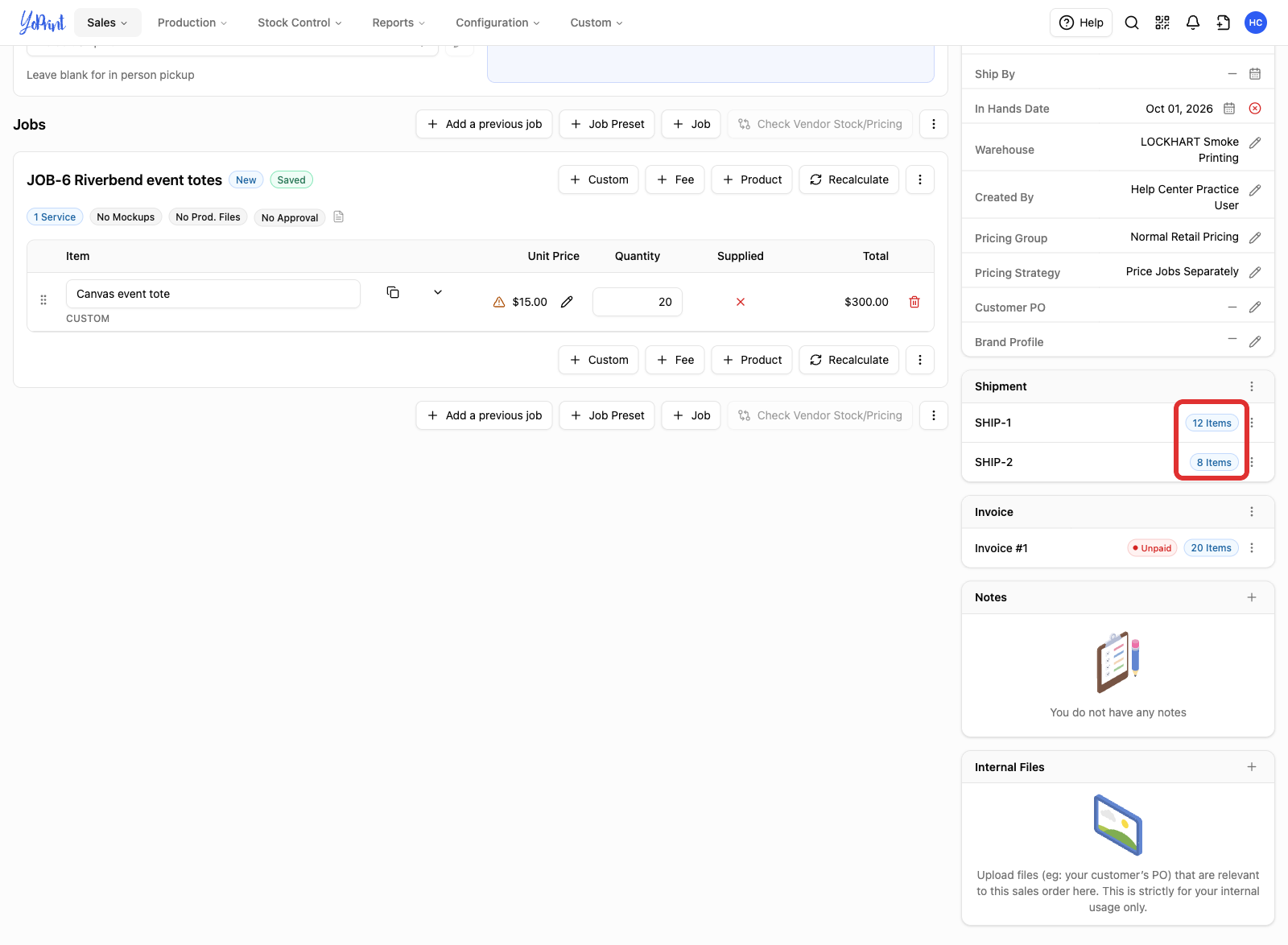Expand the Canvas event tote item chevron
This screenshot has height=945, width=1288.
pos(438,292)
